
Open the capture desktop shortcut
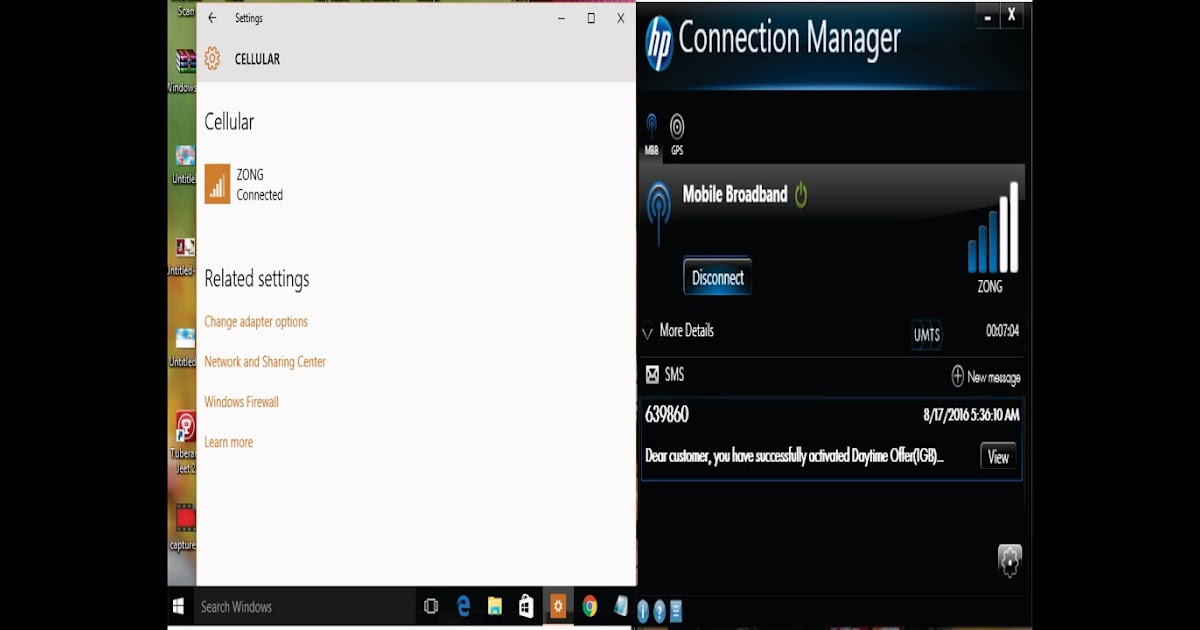point(184,526)
